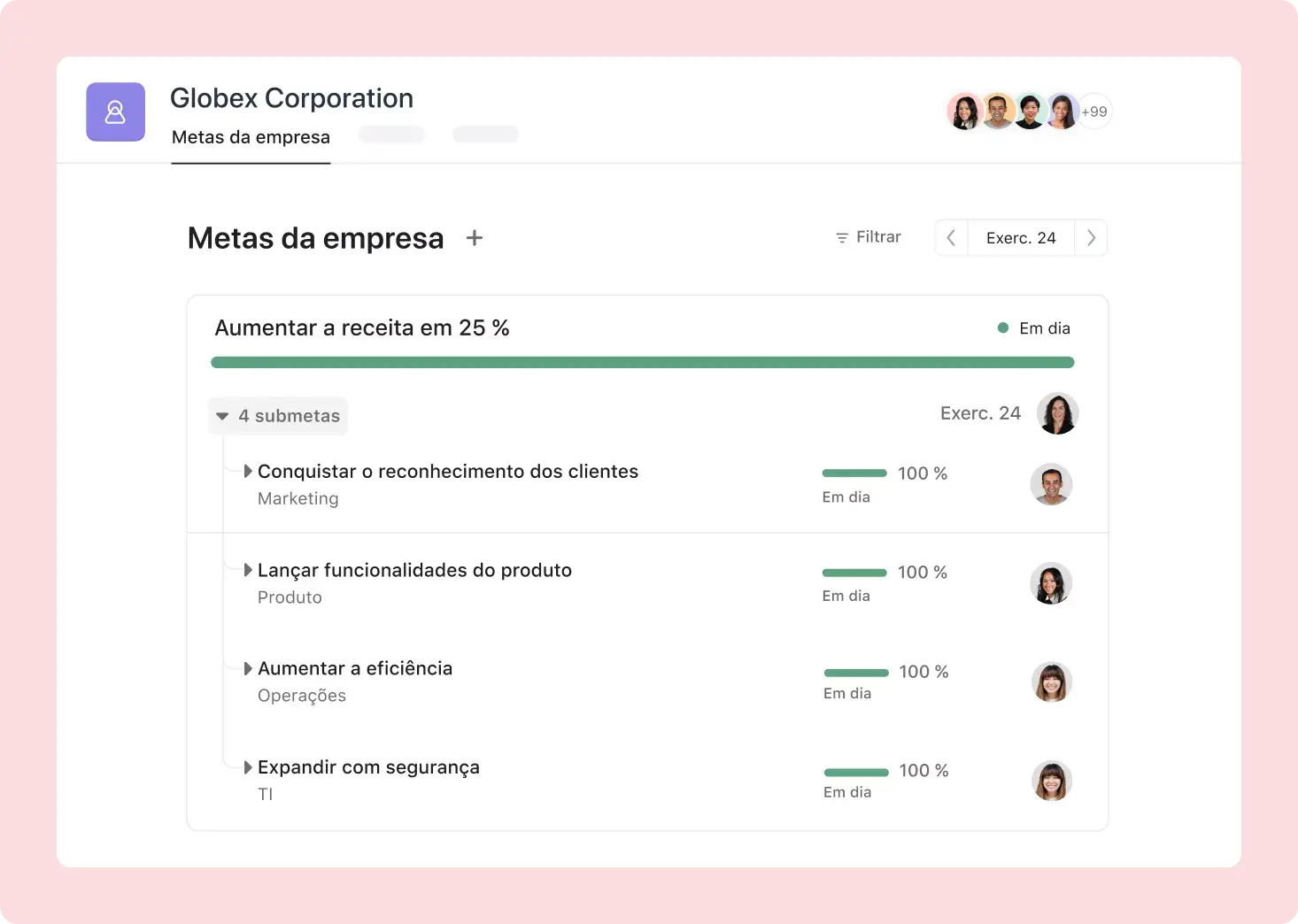Click the first member avatar in the header

pos(965,112)
